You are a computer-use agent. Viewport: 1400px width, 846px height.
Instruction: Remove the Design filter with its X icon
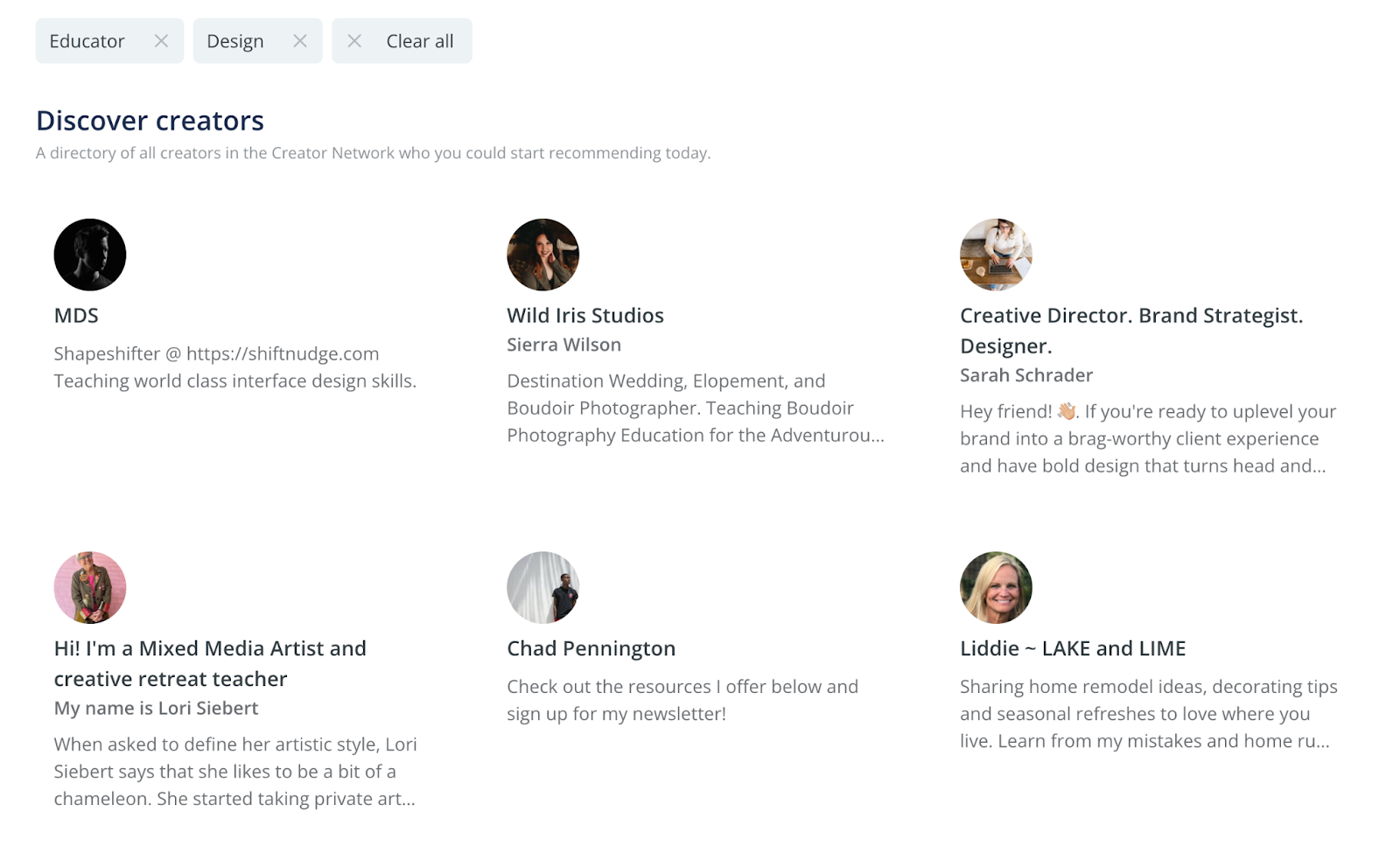click(300, 41)
